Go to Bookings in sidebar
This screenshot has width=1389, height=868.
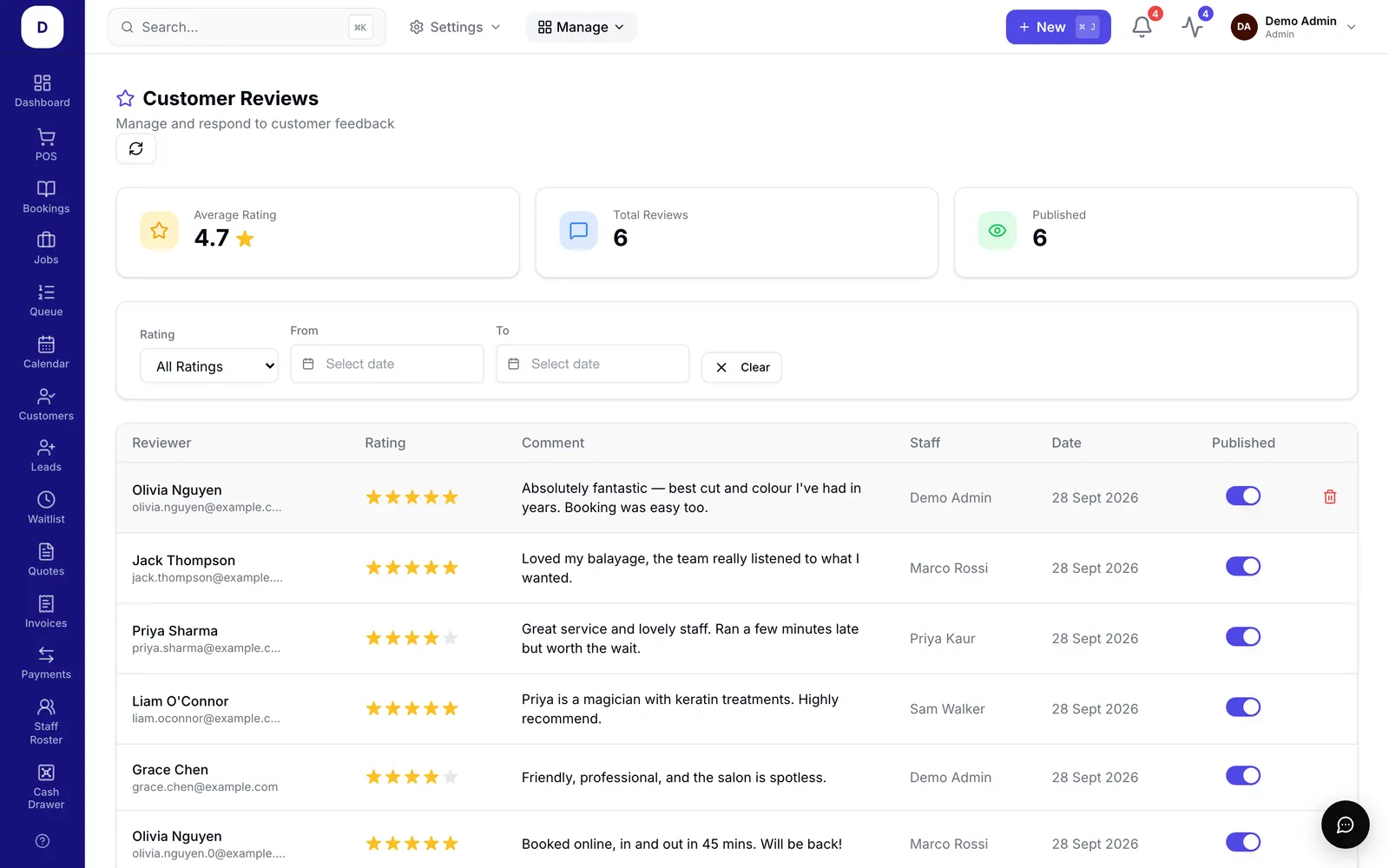click(46, 197)
